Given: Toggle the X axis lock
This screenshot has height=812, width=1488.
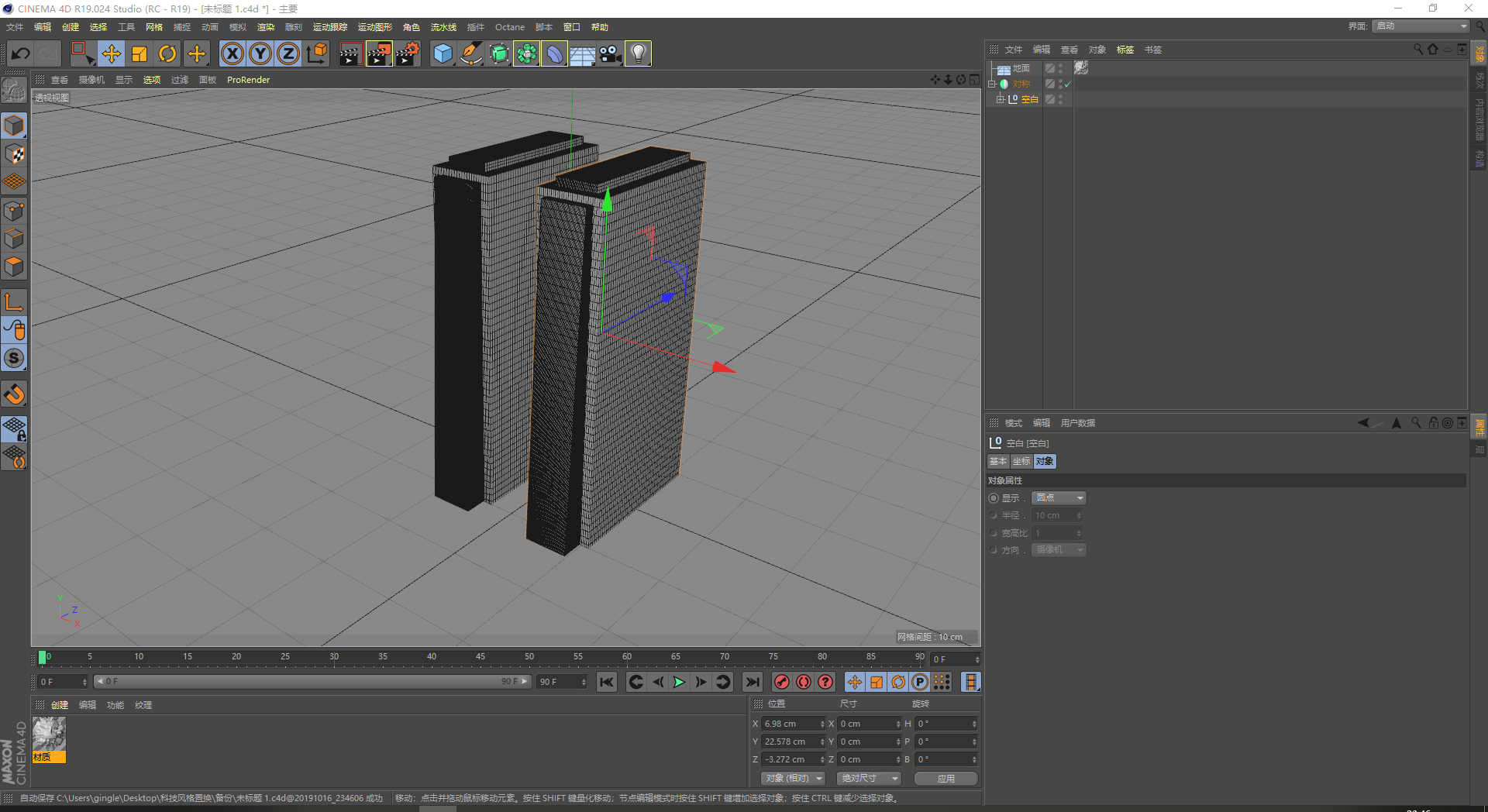Looking at the screenshot, I should point(232,53).
